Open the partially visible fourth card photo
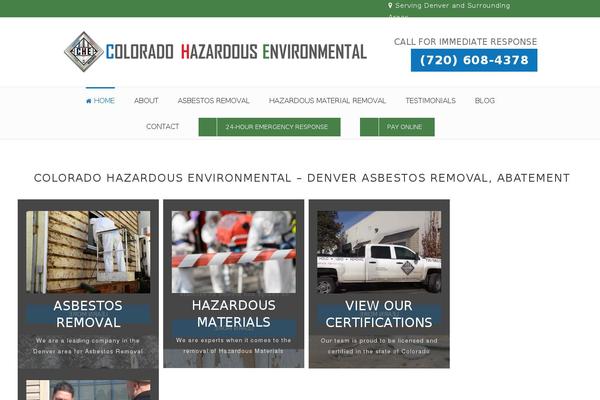600x400 pixels. tap(88, 390)
